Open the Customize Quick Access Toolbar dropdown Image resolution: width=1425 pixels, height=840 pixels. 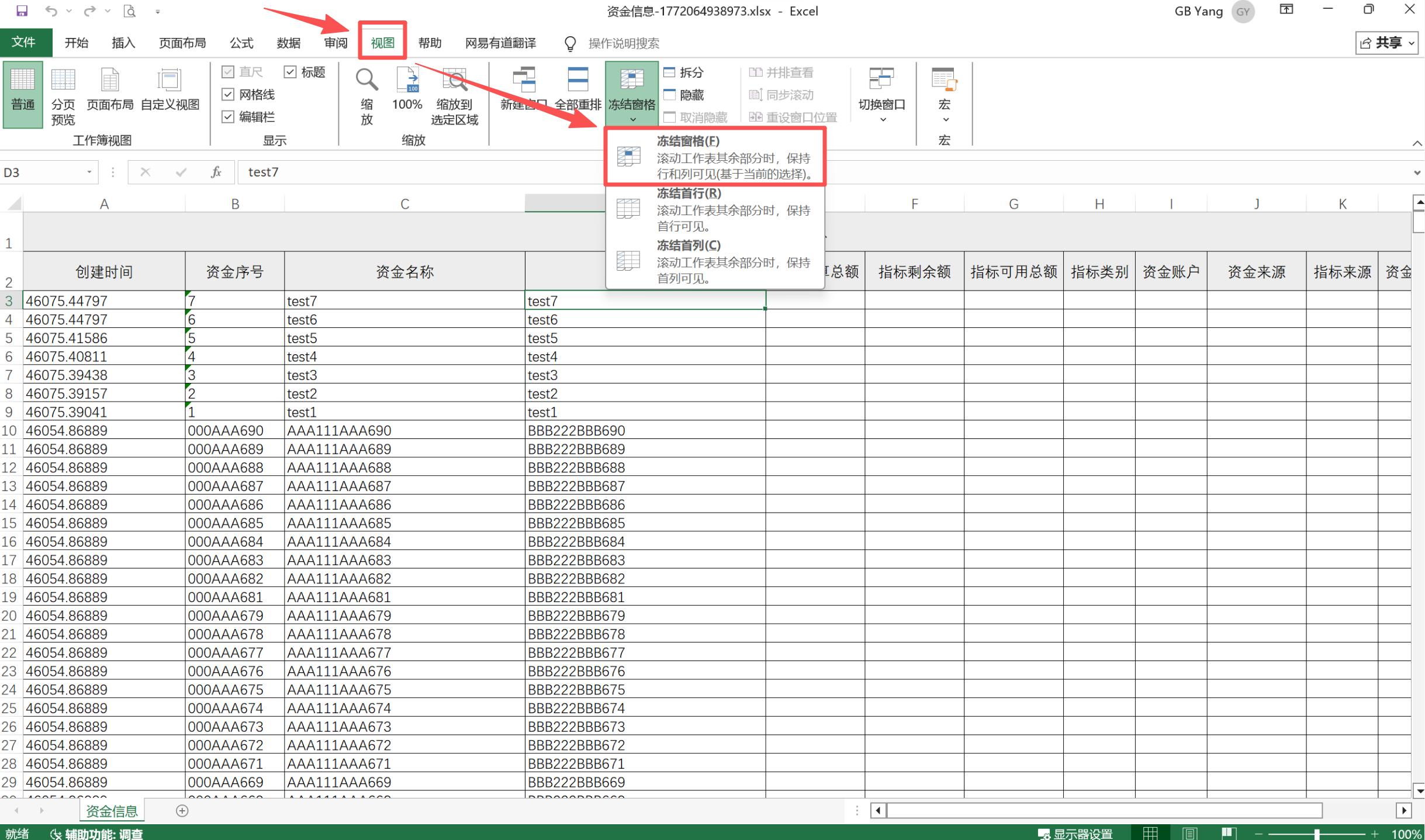pyautogui.click(x=158, y=11)
